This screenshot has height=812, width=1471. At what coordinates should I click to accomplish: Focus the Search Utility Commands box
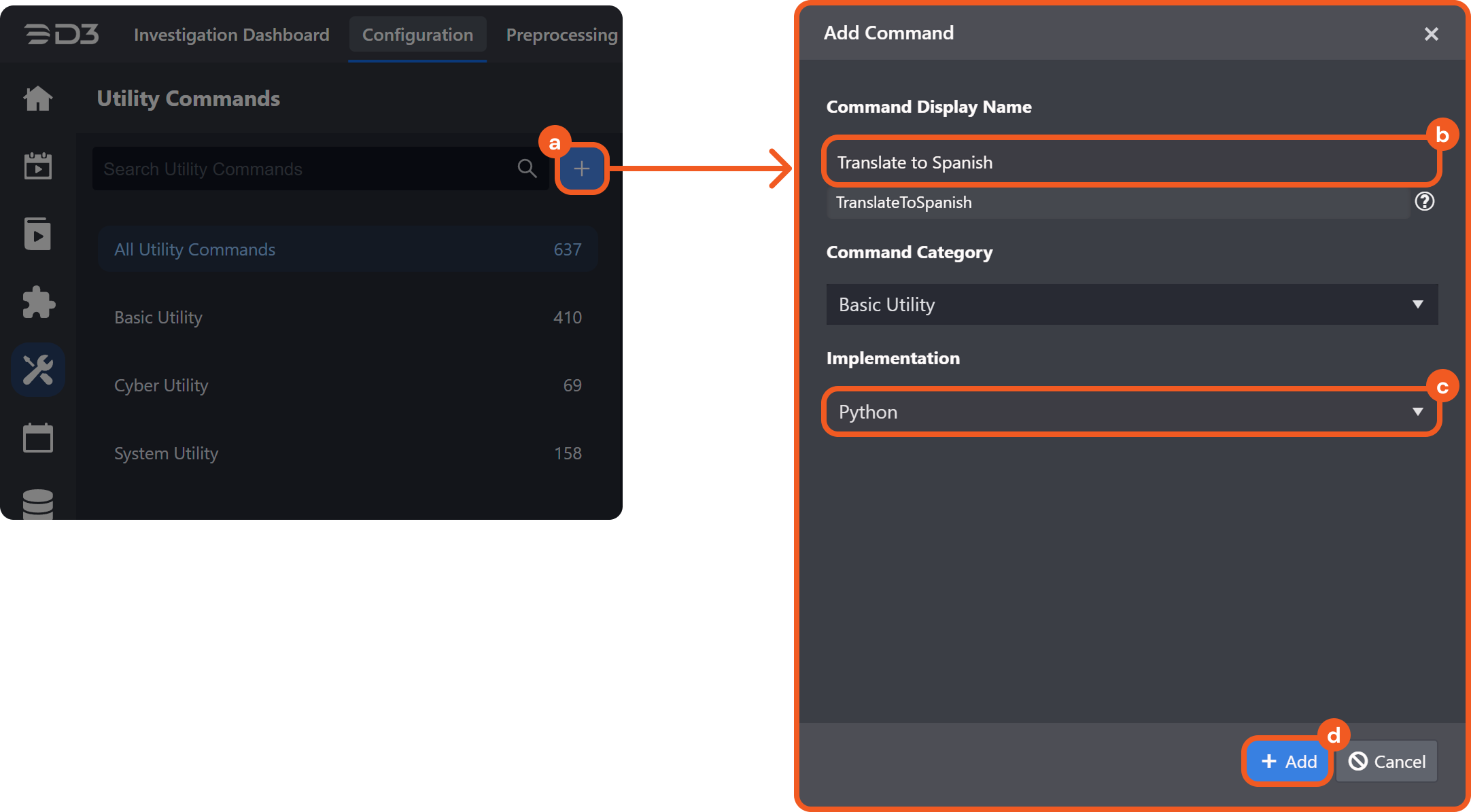pyautogui.click(x=306, y=169)
